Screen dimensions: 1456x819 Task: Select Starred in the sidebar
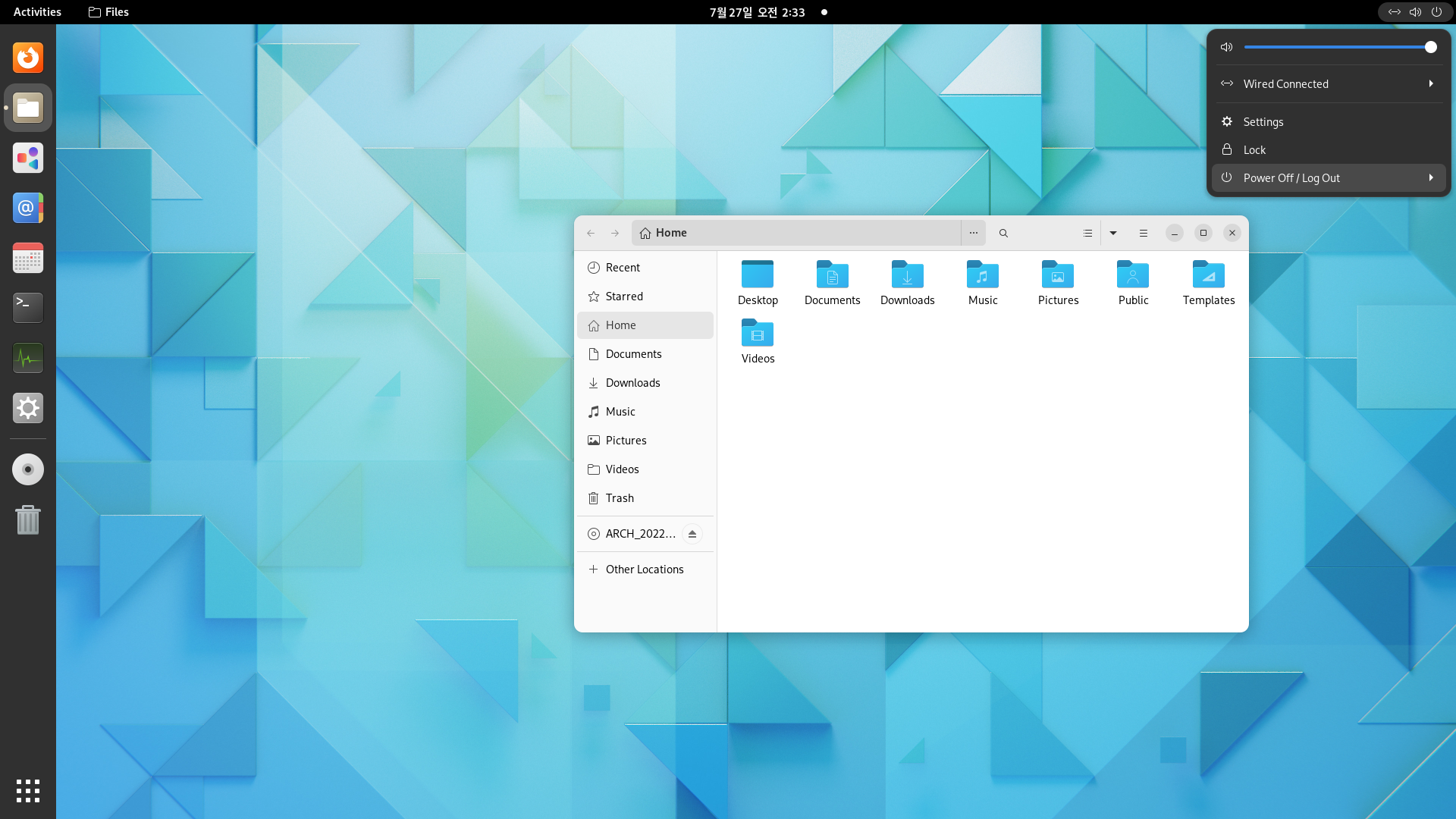click(624, 297)
